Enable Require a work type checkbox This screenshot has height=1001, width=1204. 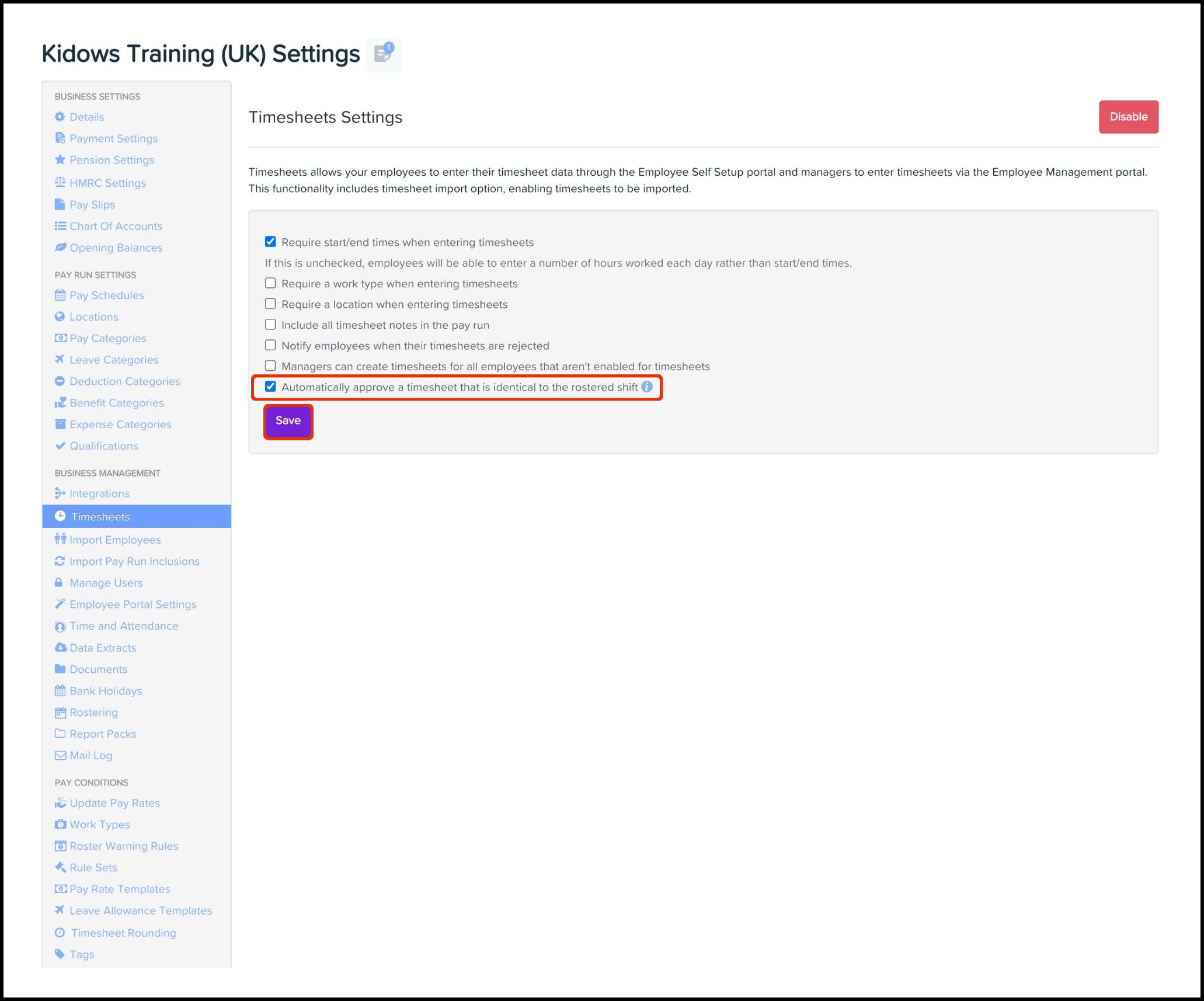coord(270,283)
